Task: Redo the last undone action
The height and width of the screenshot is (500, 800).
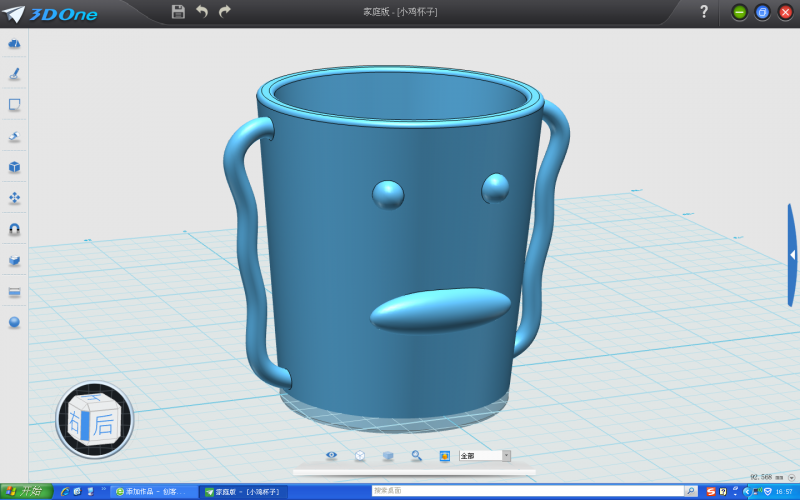Action: 224,11
